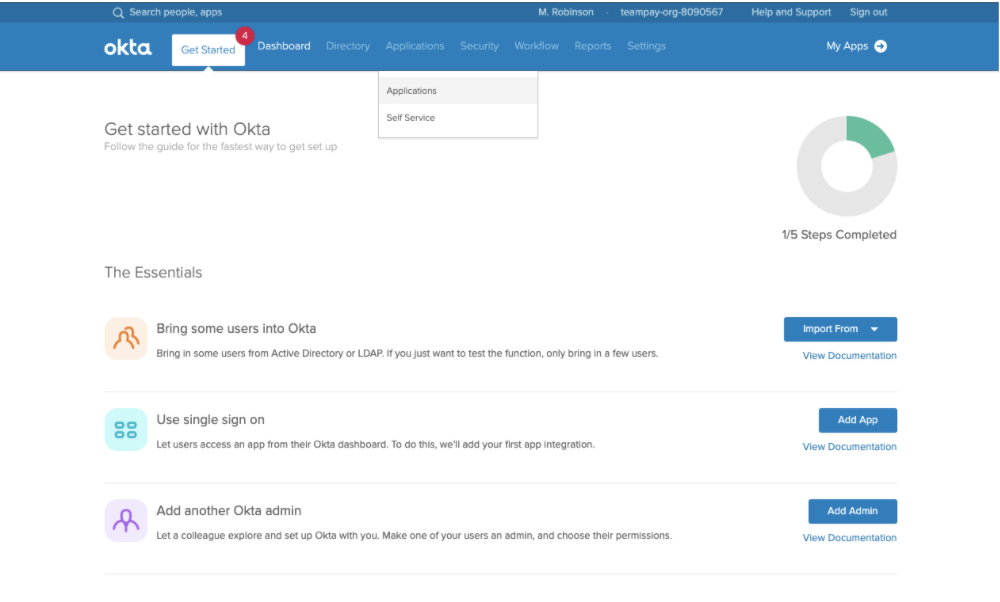Click the teal single sign on icon
1000x602 pixels.
tap(126, 429)
